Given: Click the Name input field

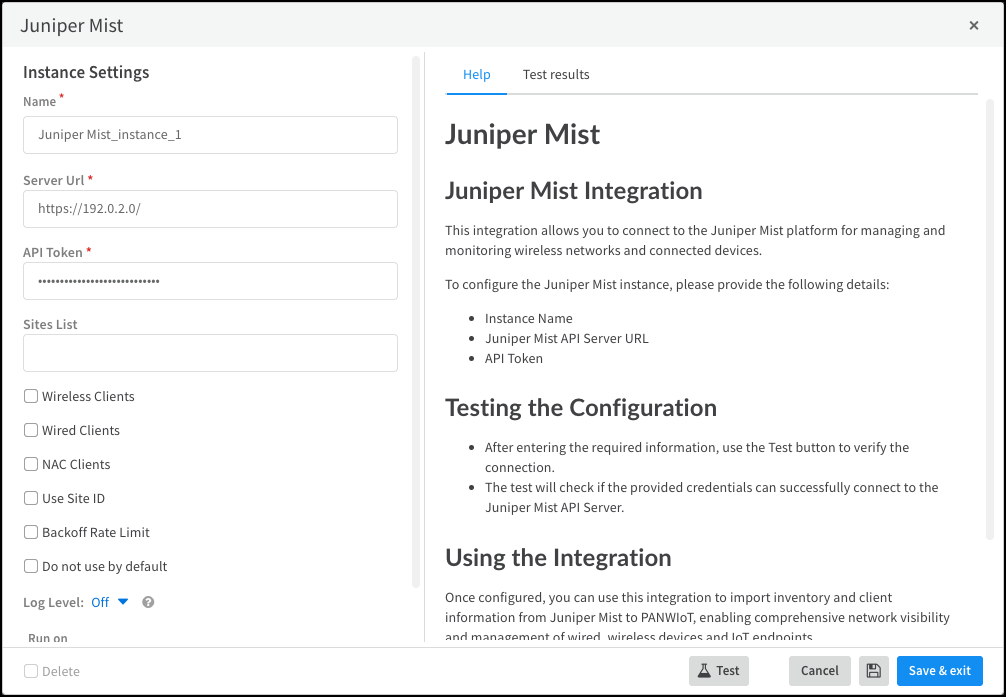Looking at the screenshot, I should tap(210, 135).
